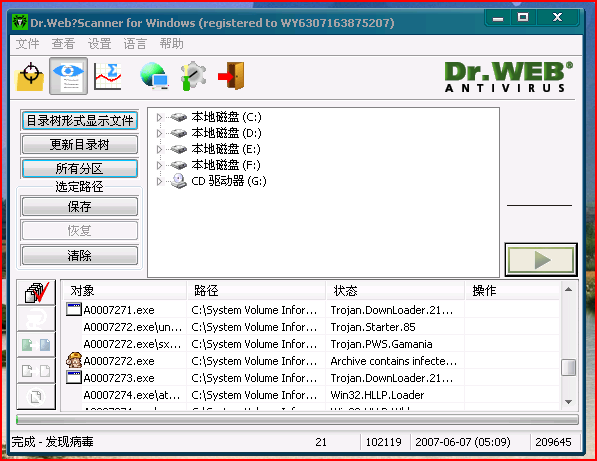Click the 更新目录树 button
The width and height of the screenshot is (597, 461).
click(80, 145)
